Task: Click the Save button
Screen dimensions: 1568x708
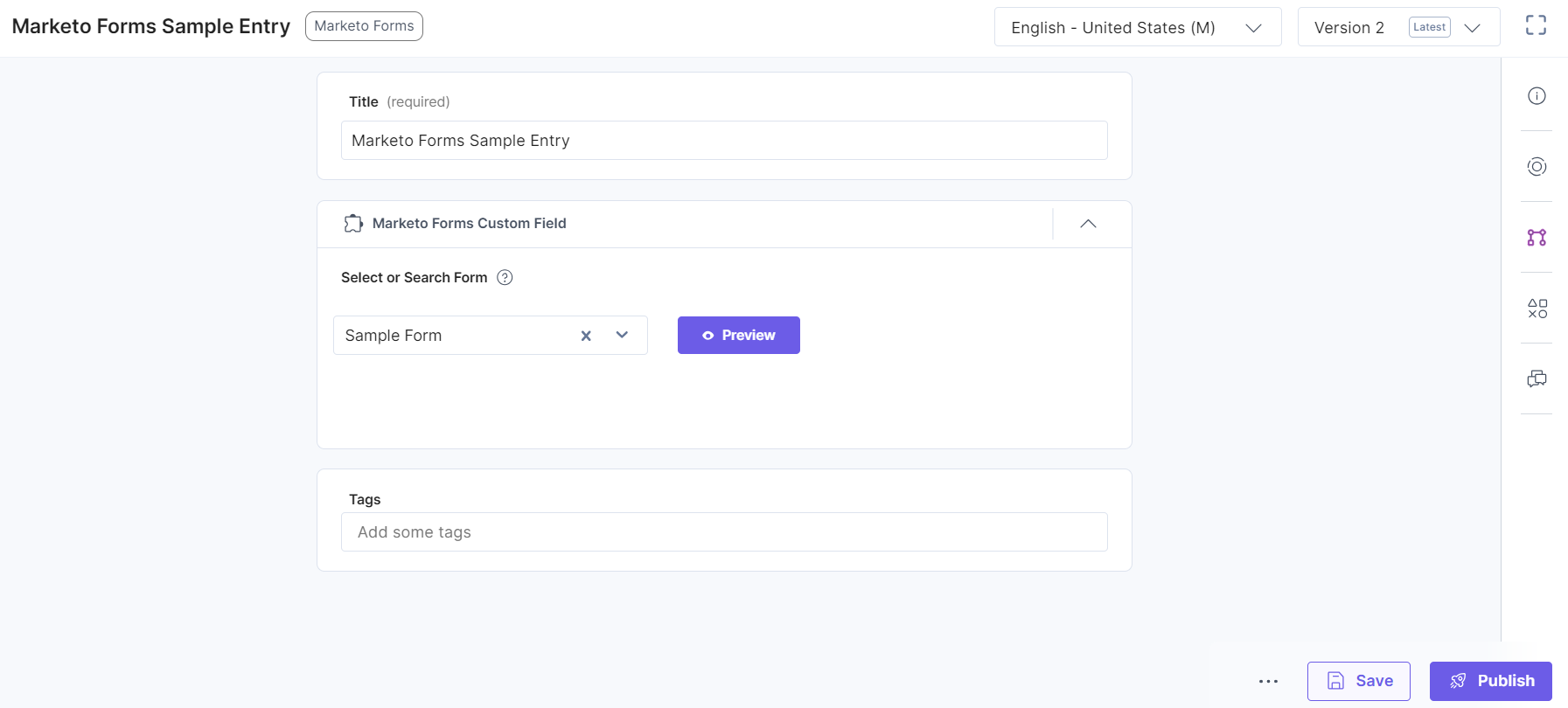Action: [x=1359, y=681]
